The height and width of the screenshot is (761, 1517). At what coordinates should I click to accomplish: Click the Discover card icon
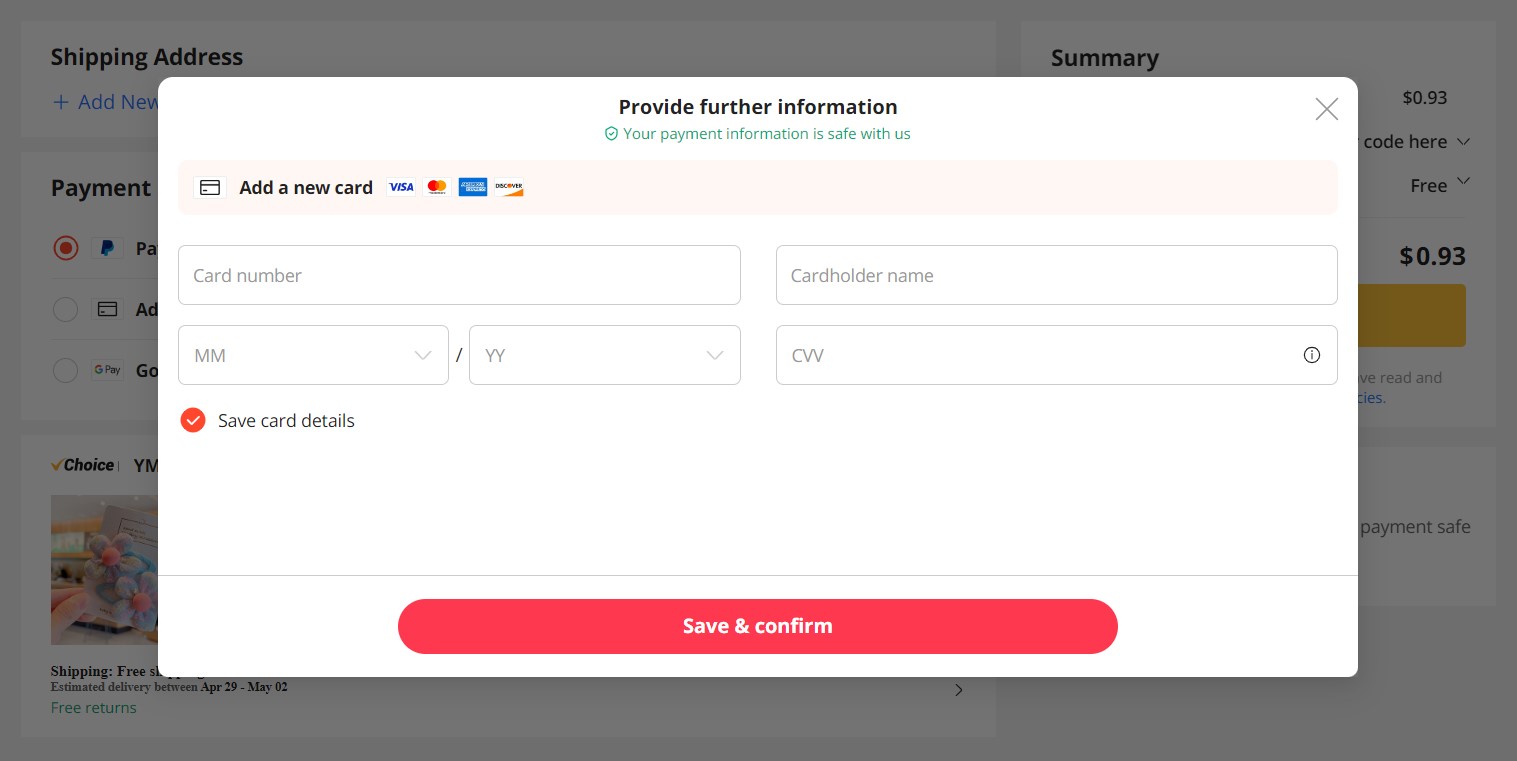(x=509, y=187)
